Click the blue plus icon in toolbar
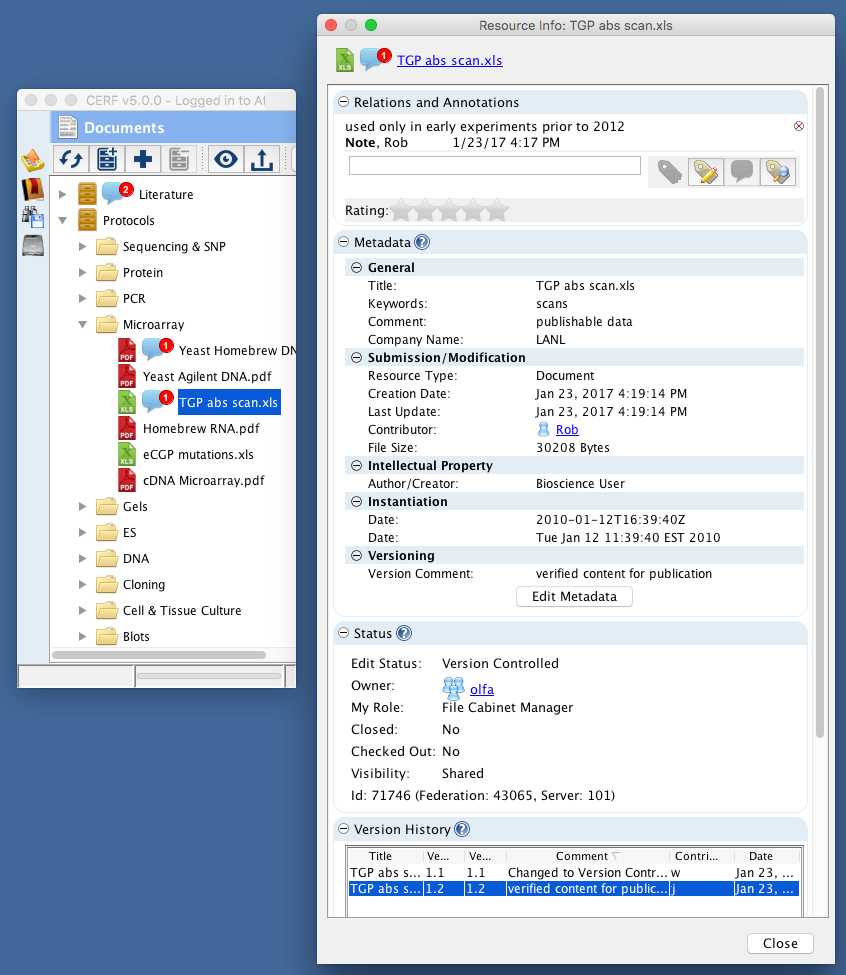 pyautogui.click(x=143, y=159)
